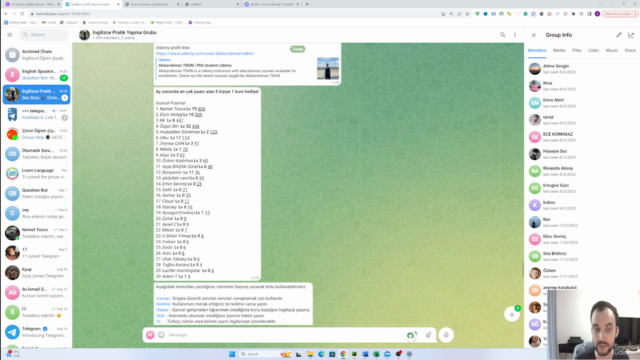Image resolution: width=640 pixels, height=360 pixels.
Task: Switch to the Files tab
Action: coord(576,51)
